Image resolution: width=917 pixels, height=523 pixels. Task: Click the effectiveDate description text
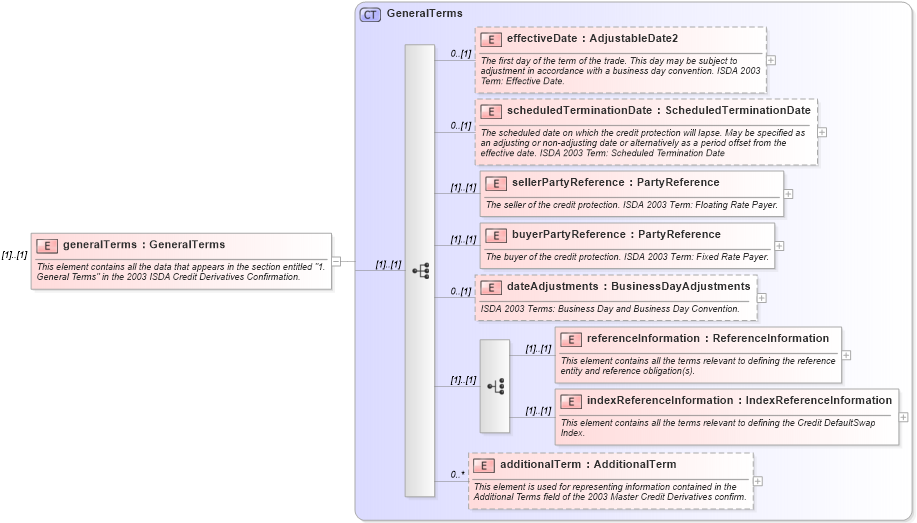tap(620, 71)
